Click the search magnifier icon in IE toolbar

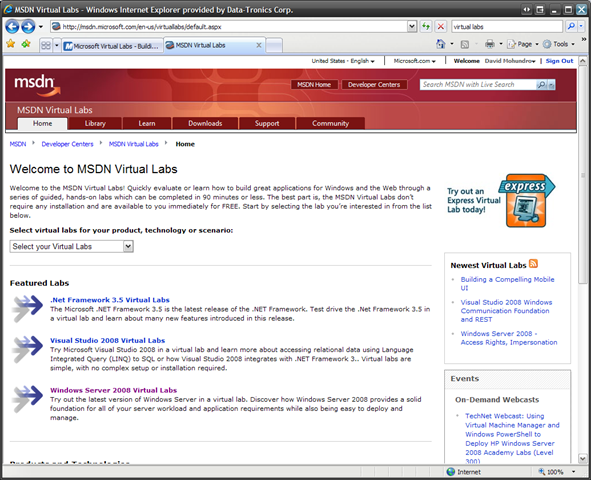click(x=571, y=26)
